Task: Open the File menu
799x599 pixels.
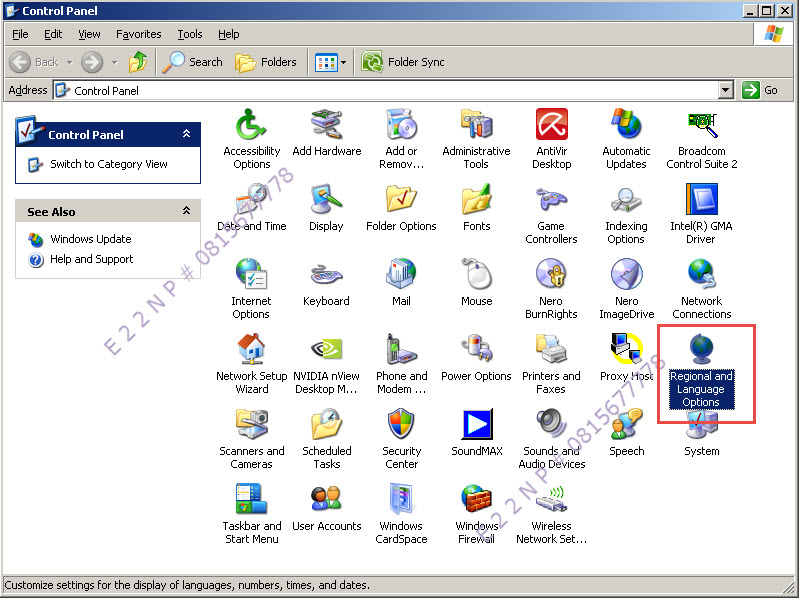Action: coord(20,34)
